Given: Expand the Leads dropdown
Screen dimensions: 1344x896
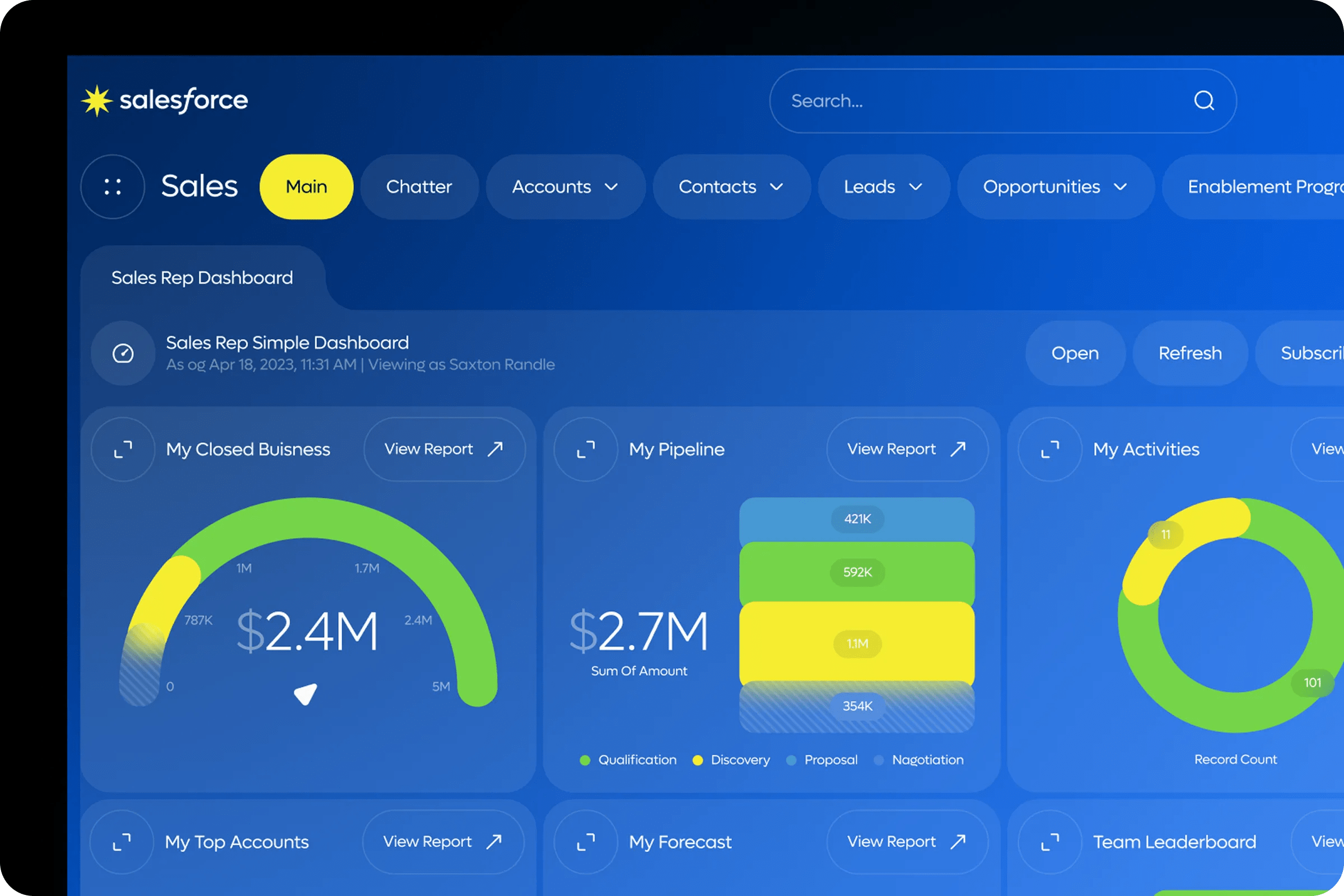Looking at the screenshot, I should point(916,187).
